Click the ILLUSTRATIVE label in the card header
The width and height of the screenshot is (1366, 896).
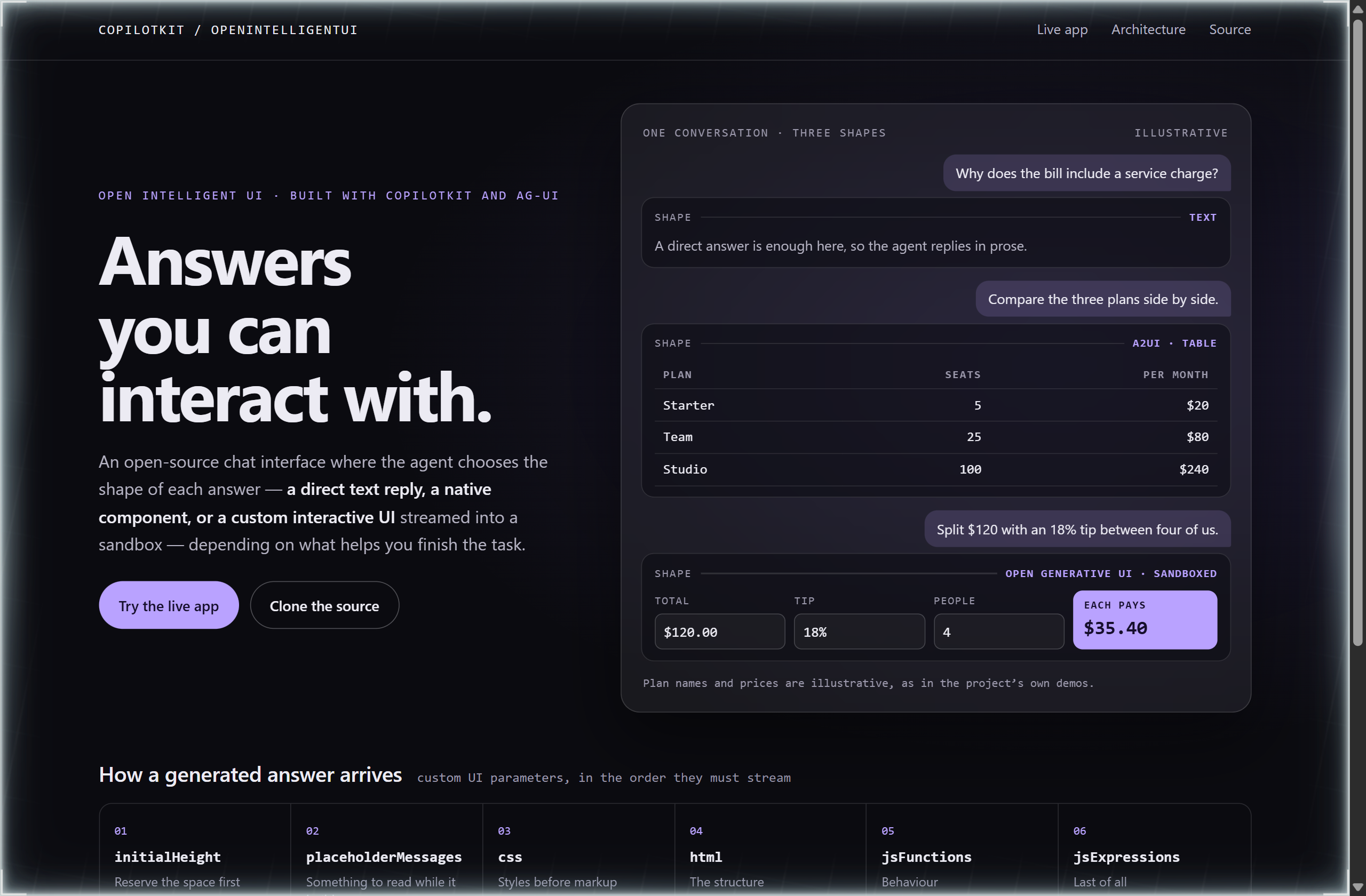[1181, 132]
